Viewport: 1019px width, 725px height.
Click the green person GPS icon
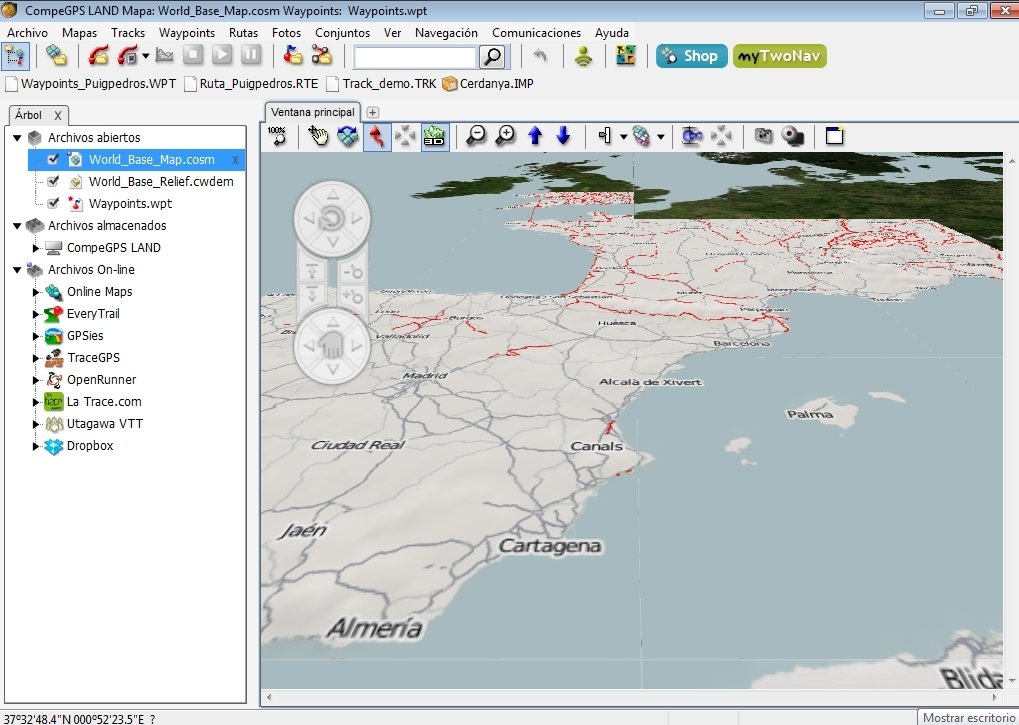pos(584,57)
